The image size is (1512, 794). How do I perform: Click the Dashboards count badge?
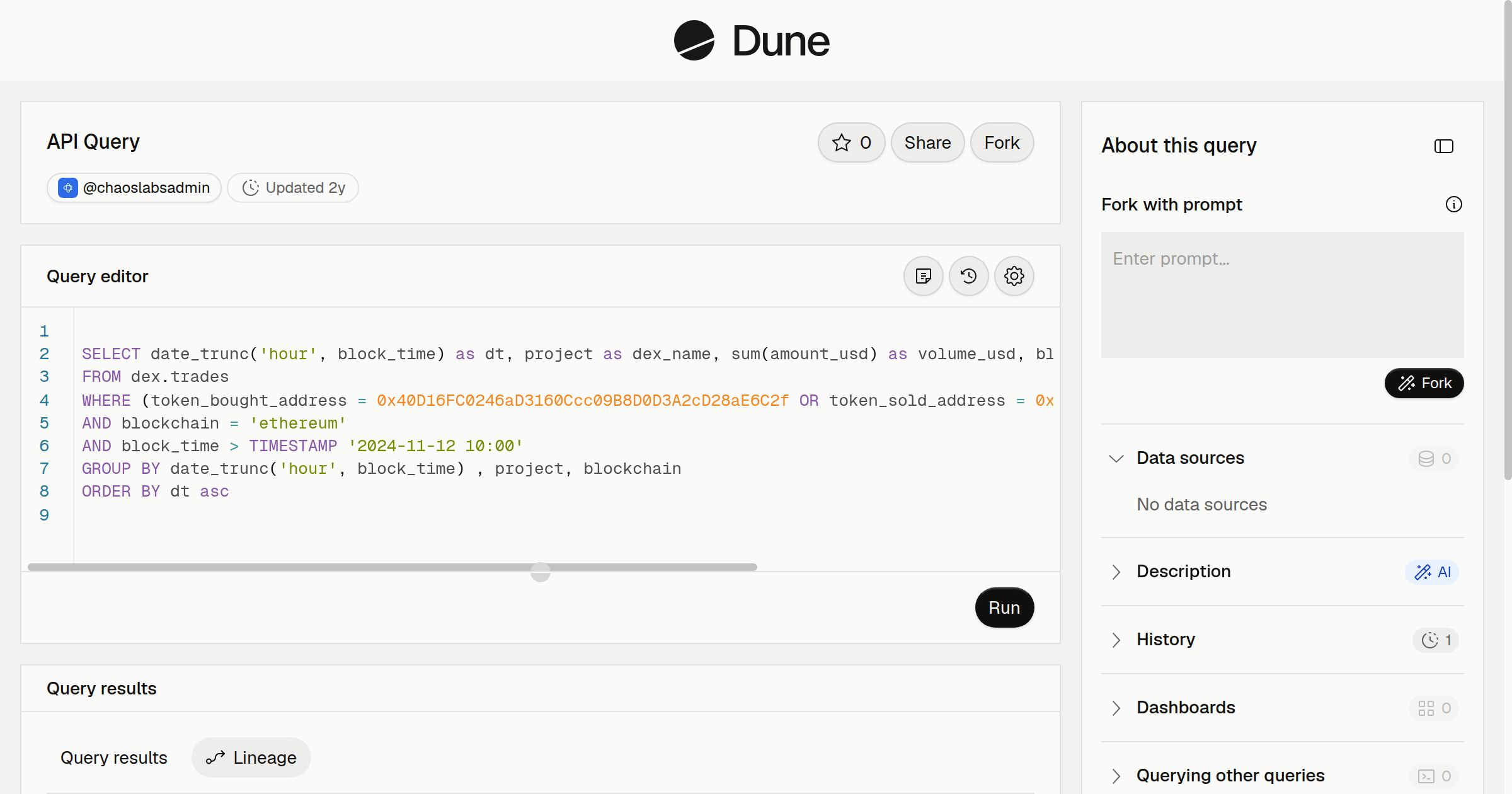click(x=1434, y=708)
